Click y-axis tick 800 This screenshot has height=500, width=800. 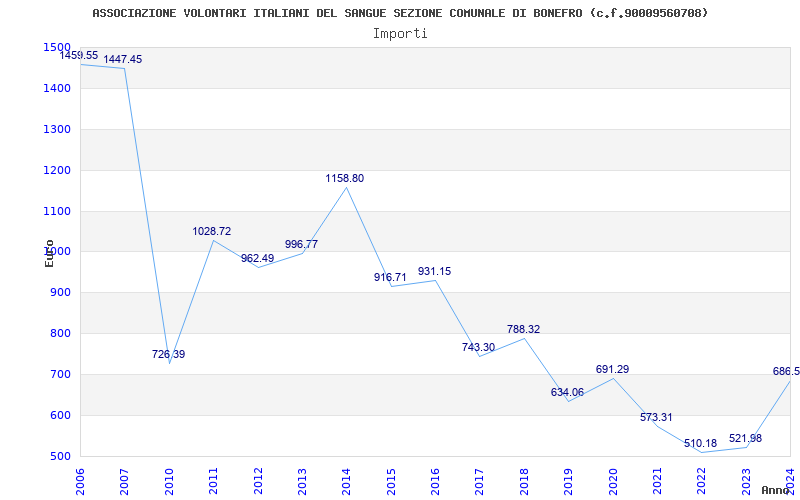point(60,334)
